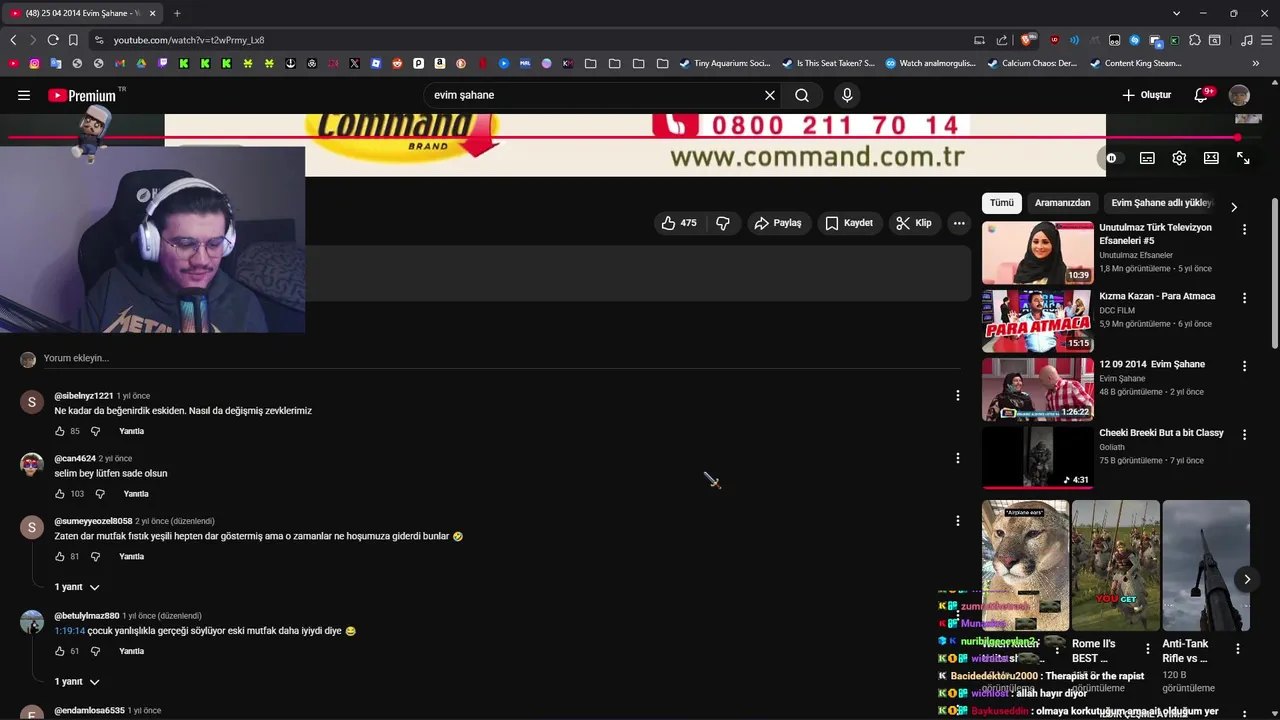
Task: Enter fullscreen from player controls
Action: [1243, 158]
